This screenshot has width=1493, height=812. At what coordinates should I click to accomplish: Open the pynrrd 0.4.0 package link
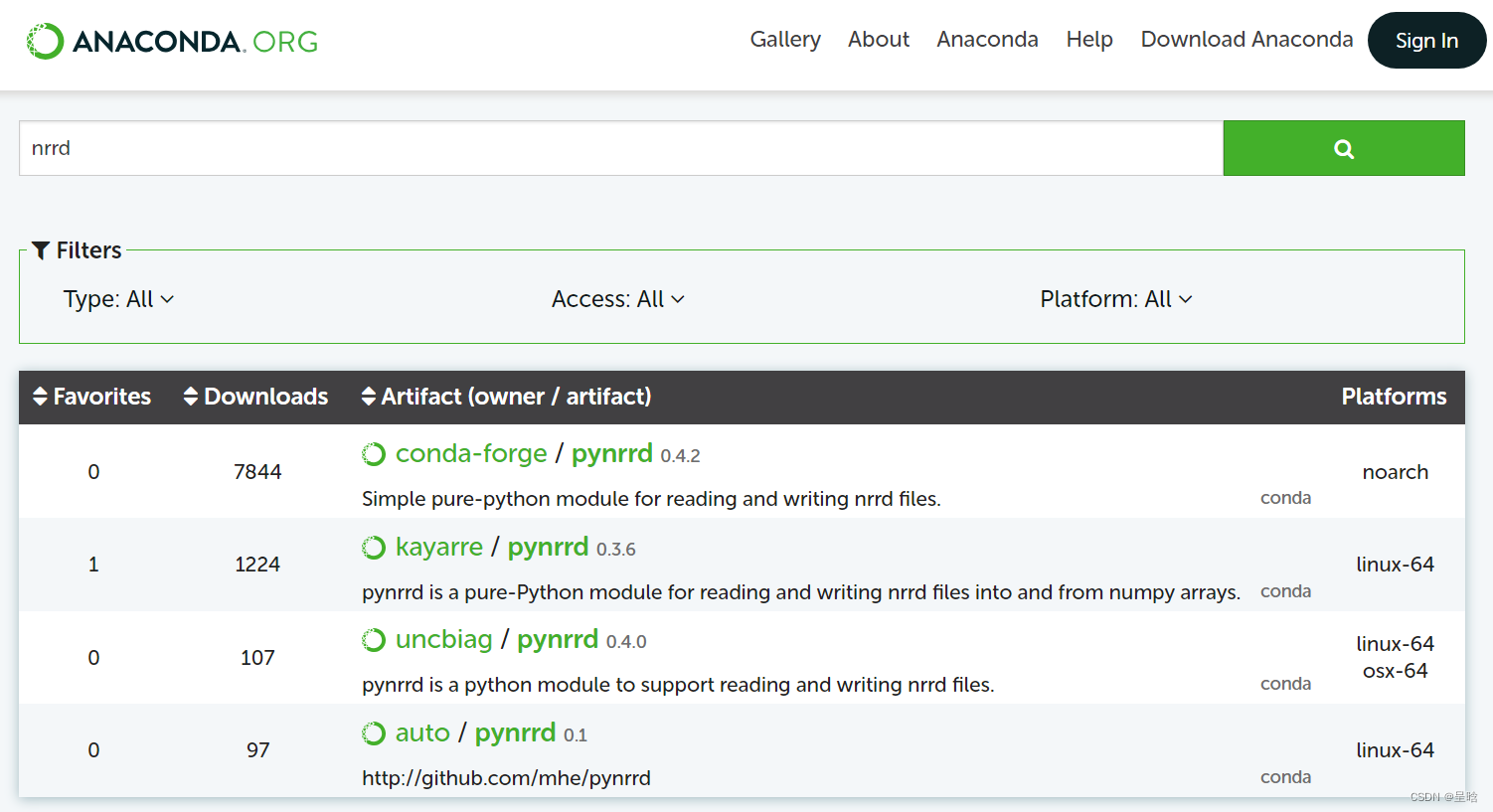558,640
